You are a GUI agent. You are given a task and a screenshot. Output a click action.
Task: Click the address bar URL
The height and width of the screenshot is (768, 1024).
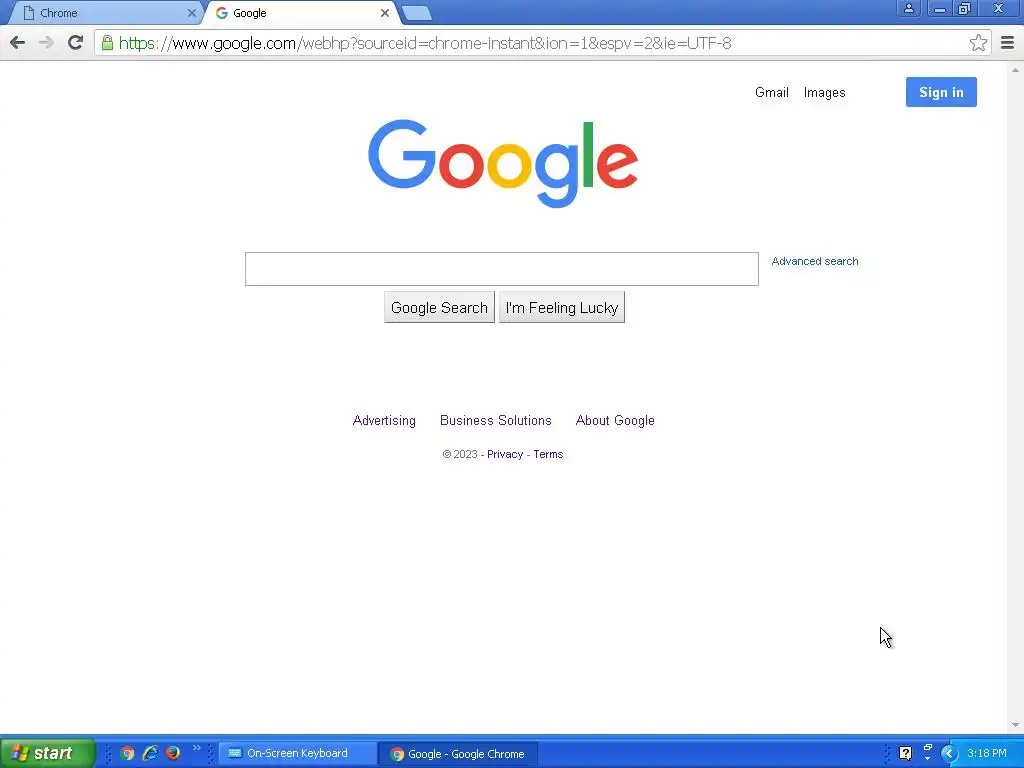425,43
